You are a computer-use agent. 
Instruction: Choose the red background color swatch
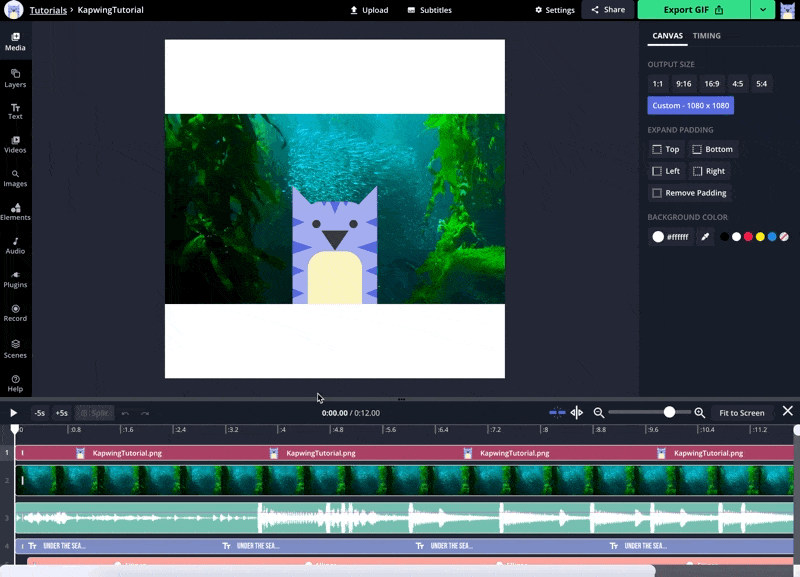(748, 237)
